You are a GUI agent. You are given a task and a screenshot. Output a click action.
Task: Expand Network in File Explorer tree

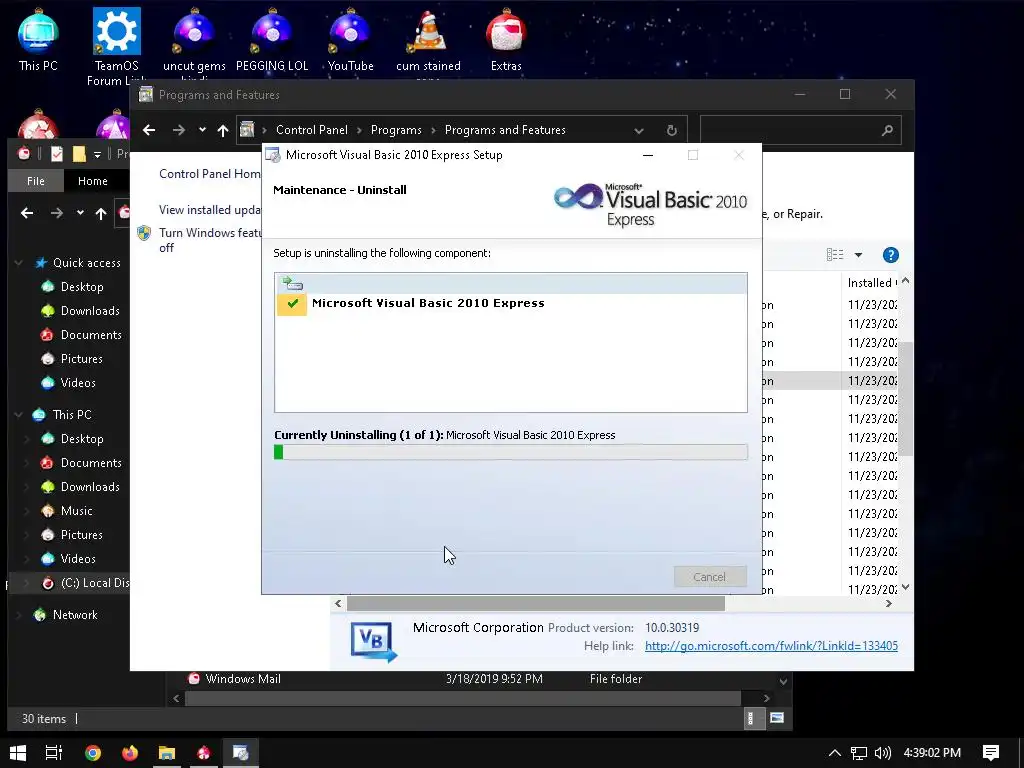[x=19, y=615]
